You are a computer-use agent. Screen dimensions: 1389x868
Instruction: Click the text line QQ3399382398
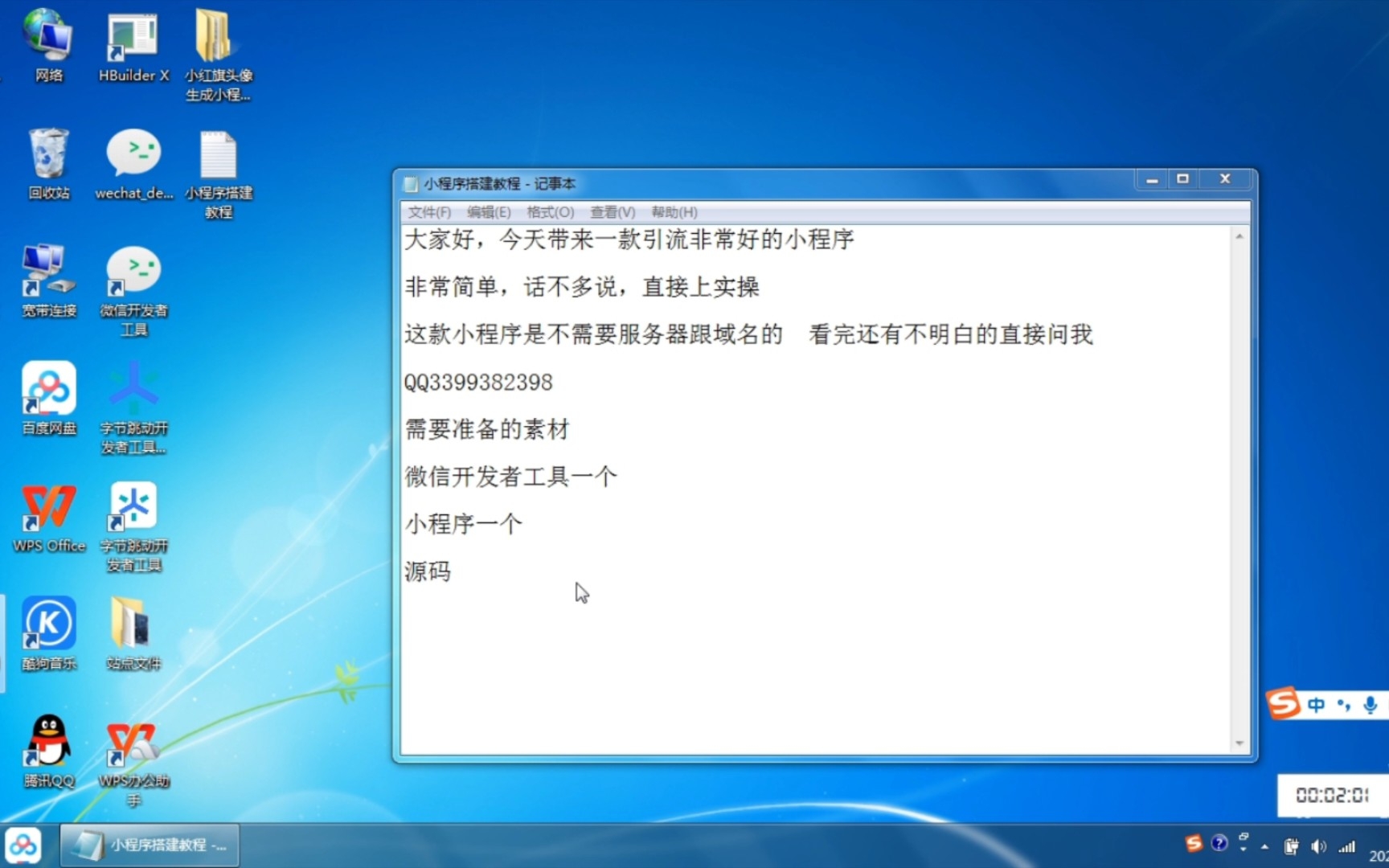tap(478, 382)
